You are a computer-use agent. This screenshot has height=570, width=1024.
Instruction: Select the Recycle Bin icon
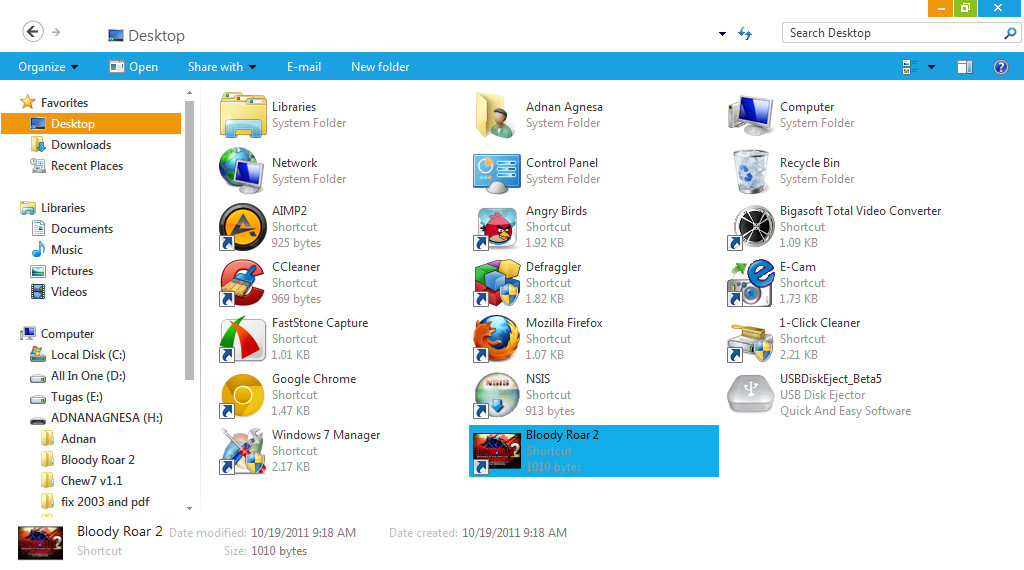[750, 170]
